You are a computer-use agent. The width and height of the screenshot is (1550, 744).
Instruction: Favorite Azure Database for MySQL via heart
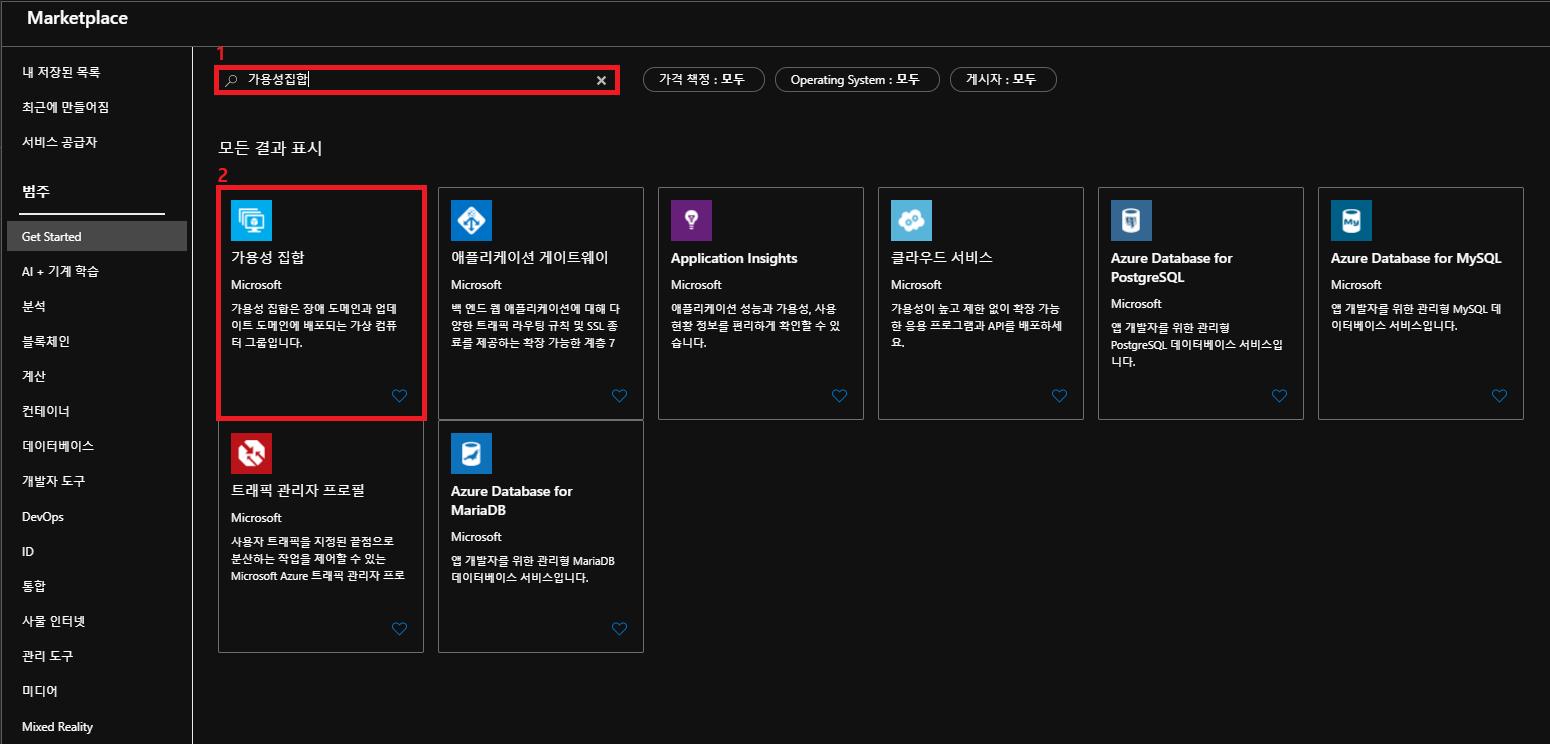[1499, 396]
